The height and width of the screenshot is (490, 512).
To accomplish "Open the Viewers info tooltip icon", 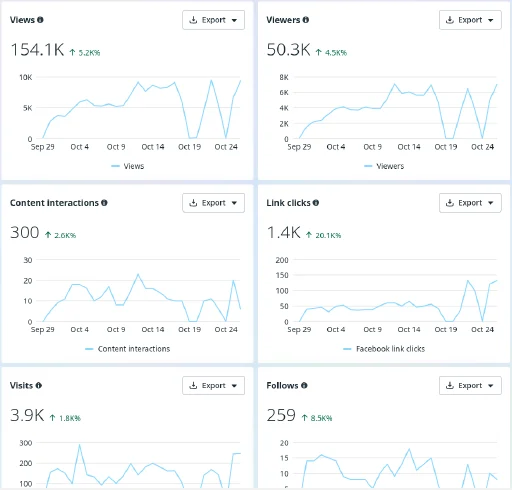I will pyautogui.click(x=306, y=20).
